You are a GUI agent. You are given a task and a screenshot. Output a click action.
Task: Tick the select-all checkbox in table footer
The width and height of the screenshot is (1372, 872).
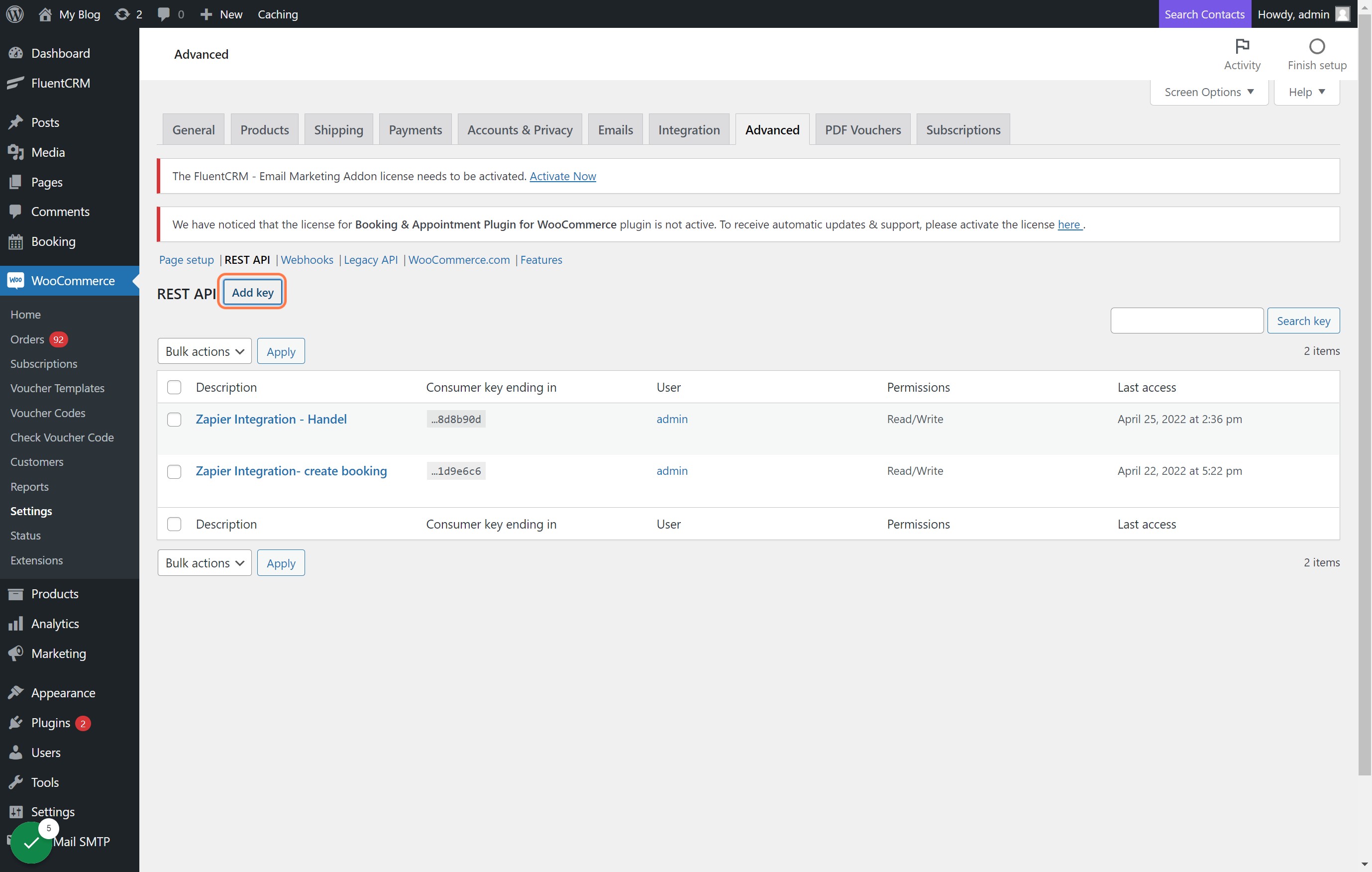click(174, 524)
